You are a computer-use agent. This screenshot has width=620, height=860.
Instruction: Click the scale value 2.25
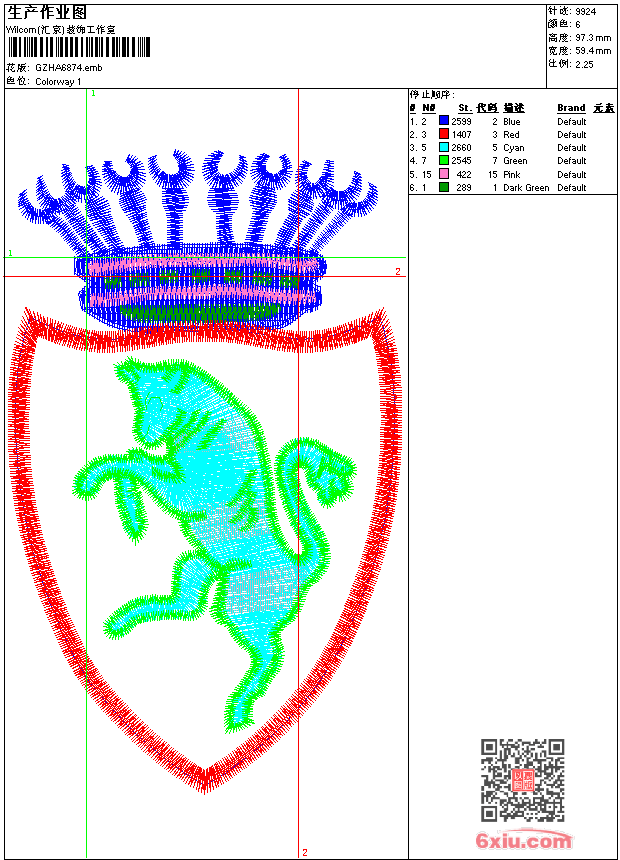pyautogui.click(x=584, y=64)
